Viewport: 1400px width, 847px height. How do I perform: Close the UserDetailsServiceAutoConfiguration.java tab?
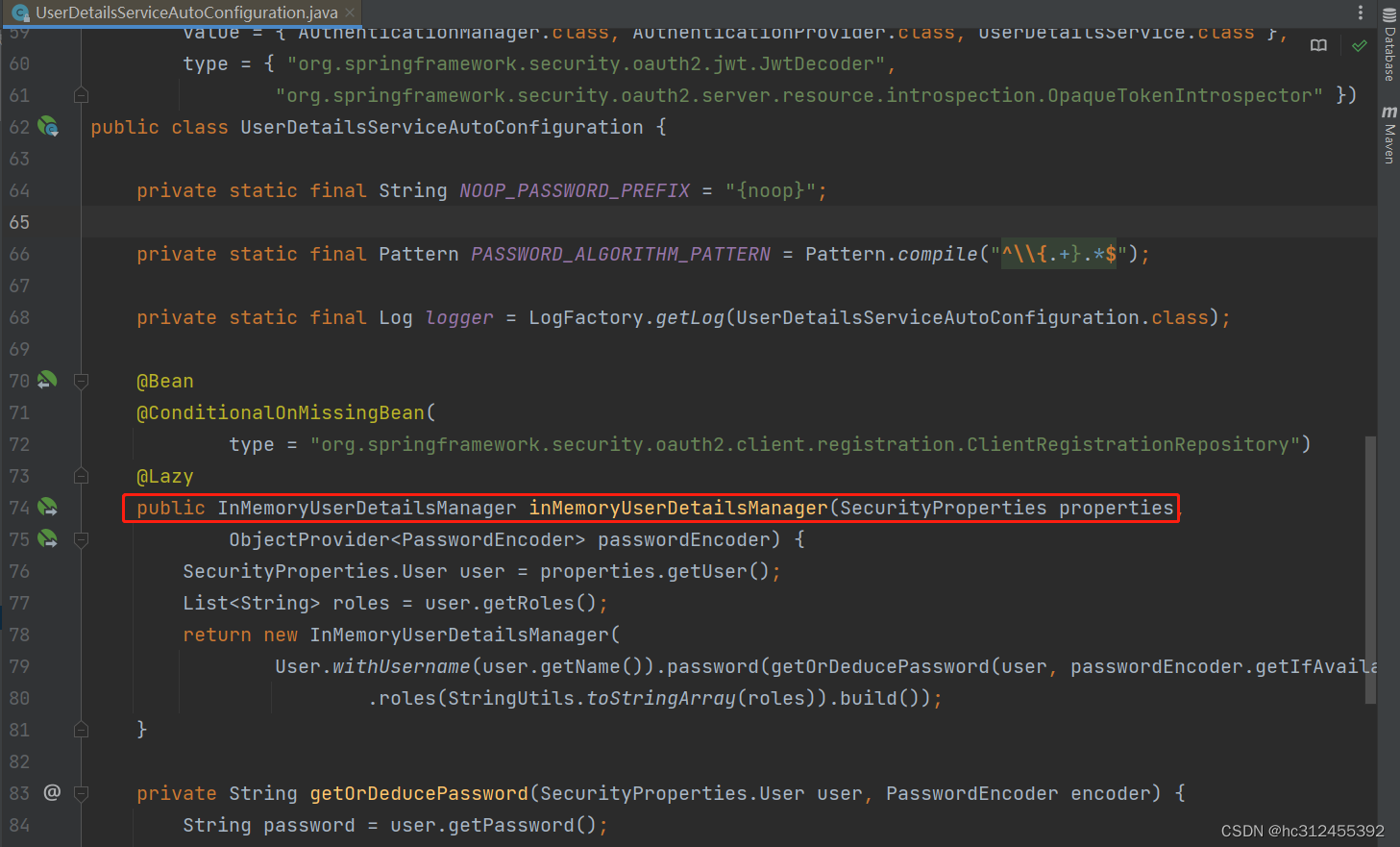click(351, 12)
